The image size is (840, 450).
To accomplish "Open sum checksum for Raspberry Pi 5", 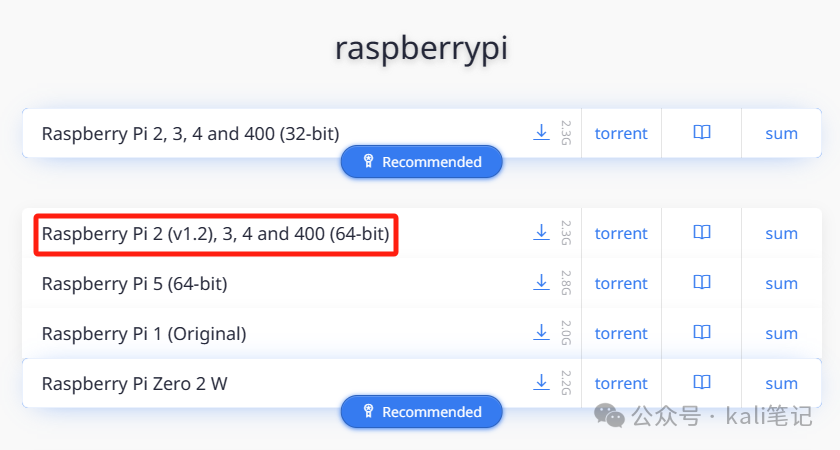I will (782, 283).
